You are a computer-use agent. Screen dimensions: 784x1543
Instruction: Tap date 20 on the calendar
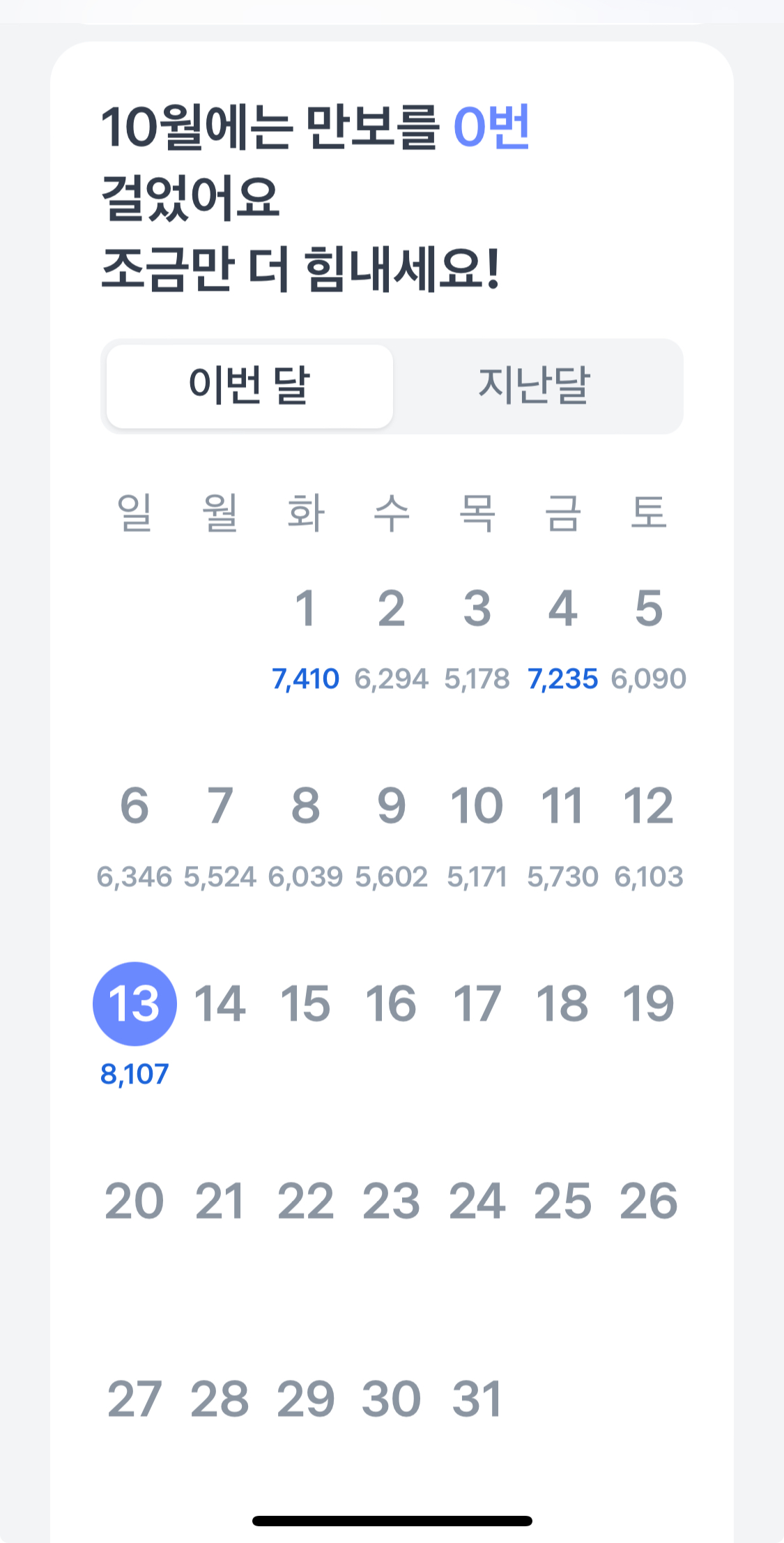134,1201
